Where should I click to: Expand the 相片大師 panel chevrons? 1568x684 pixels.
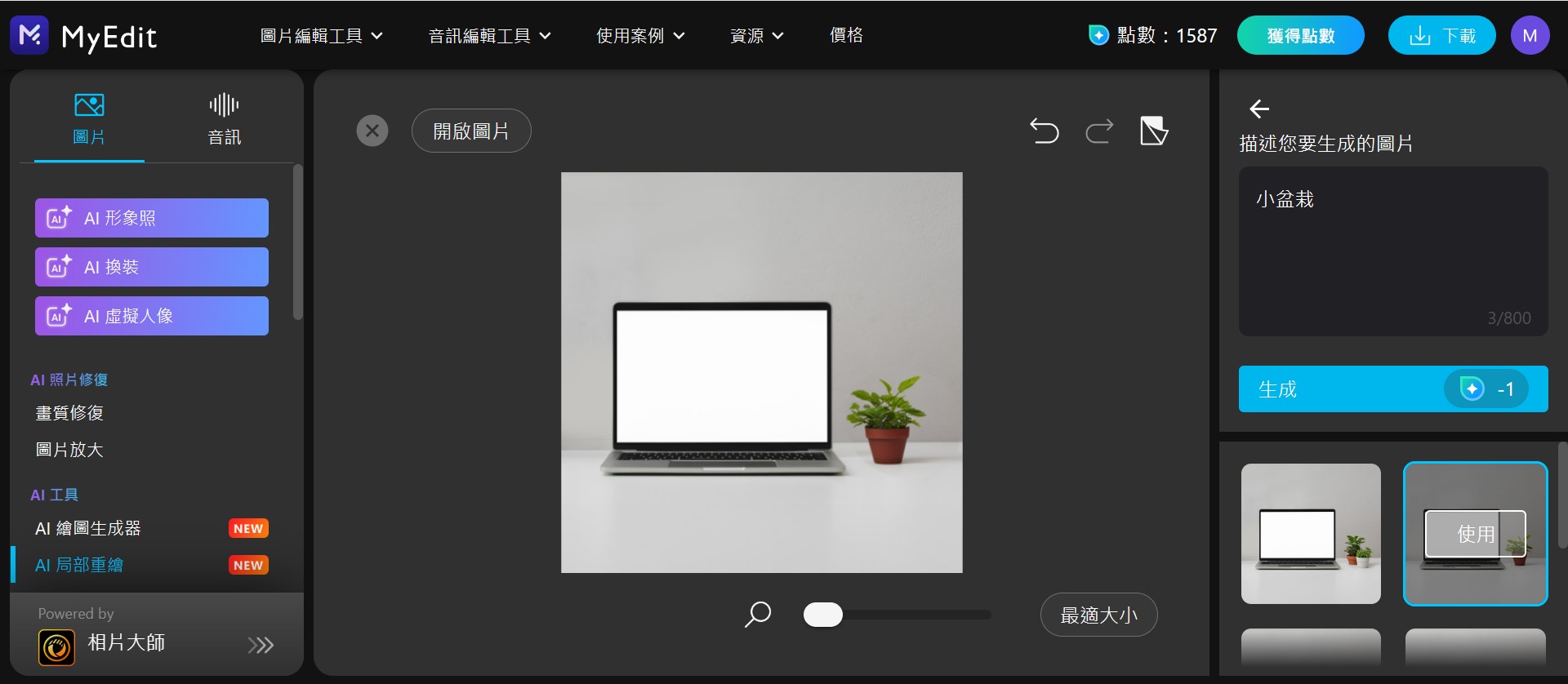point(261,646)
